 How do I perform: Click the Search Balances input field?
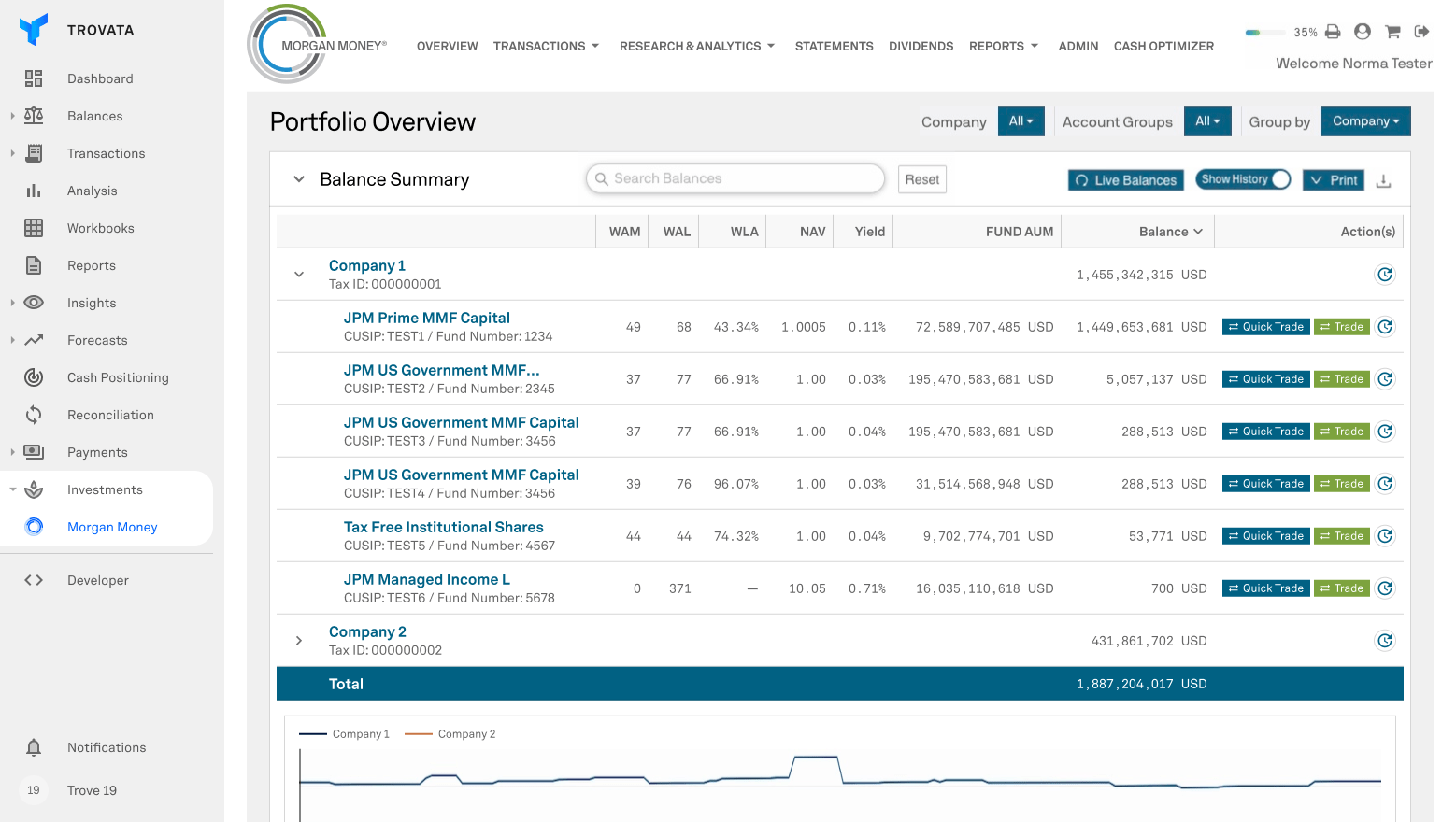pyautogui.click(x=735, y=178)
